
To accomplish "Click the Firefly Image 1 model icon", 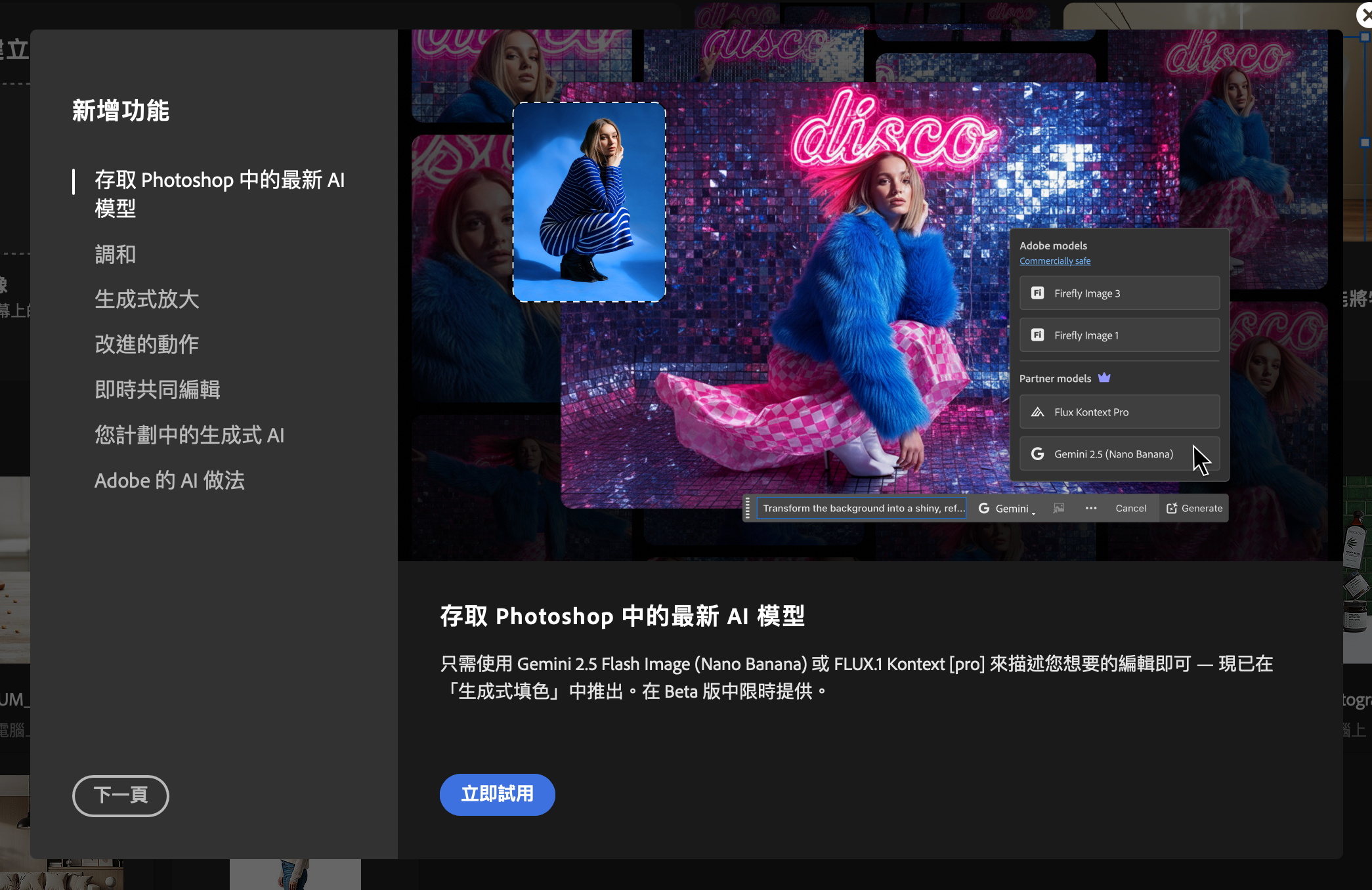I will tap(1037, 335).
